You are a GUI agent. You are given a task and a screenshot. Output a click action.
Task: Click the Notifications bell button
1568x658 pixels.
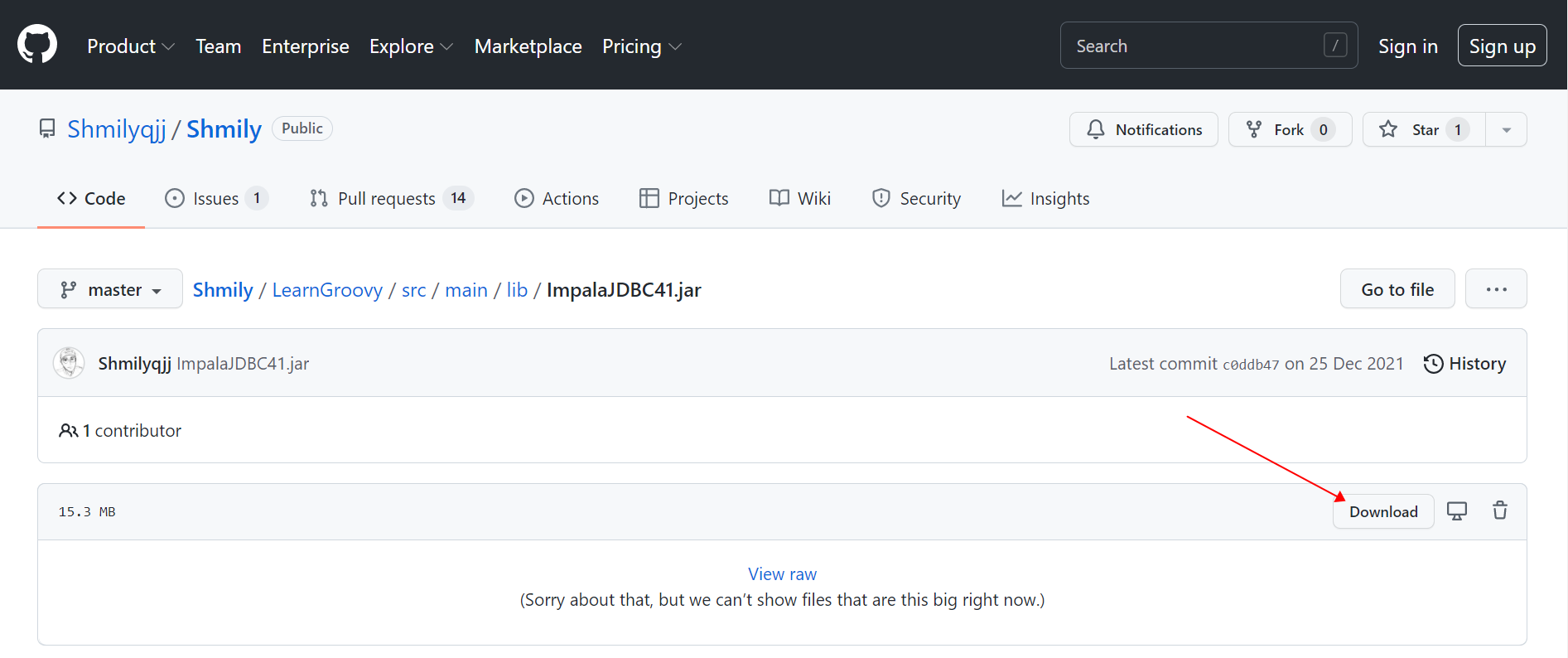(x=1143, y=129)
